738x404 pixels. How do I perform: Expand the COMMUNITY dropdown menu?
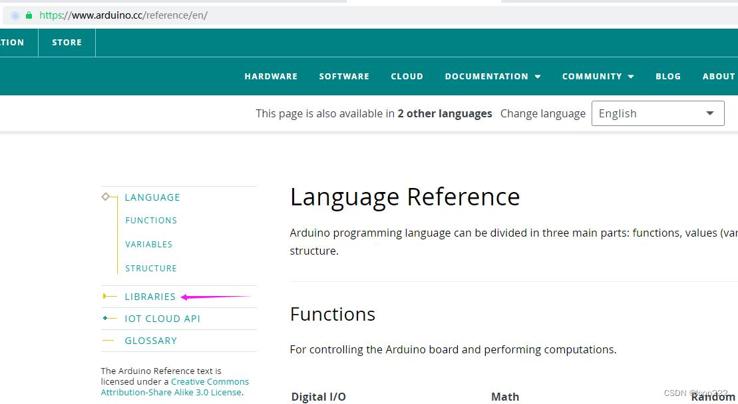598,76
